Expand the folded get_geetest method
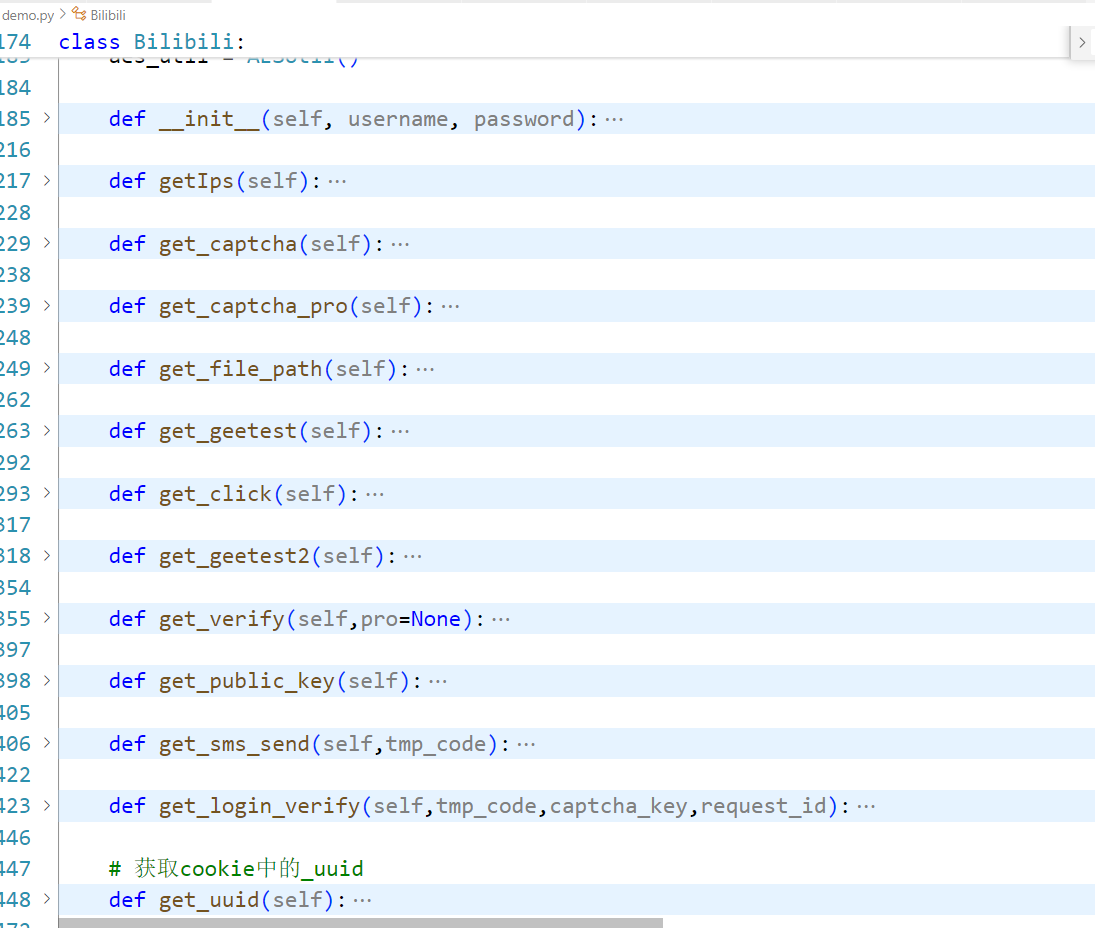 47,430
